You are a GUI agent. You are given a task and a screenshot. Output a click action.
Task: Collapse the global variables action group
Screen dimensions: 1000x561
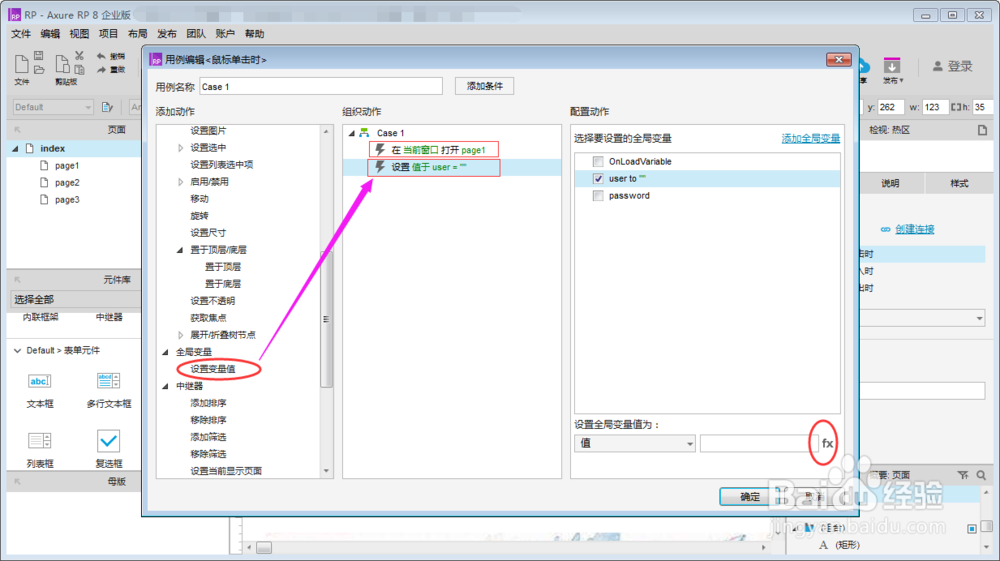165,352
